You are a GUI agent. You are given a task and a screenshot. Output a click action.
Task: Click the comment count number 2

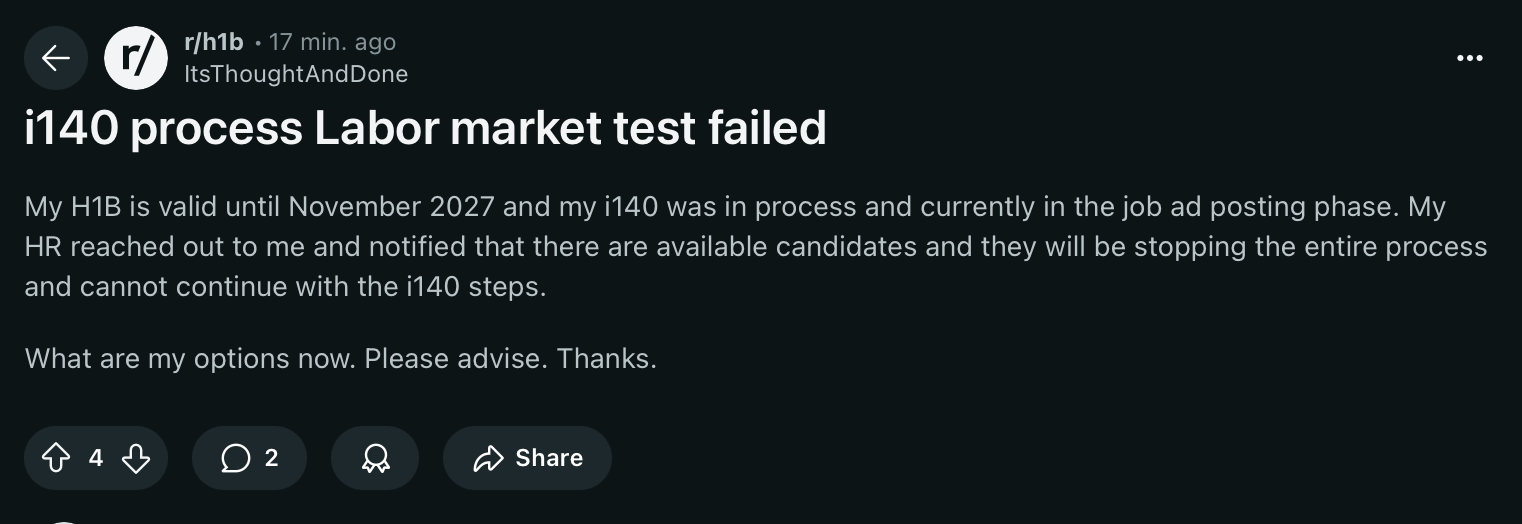271,458
